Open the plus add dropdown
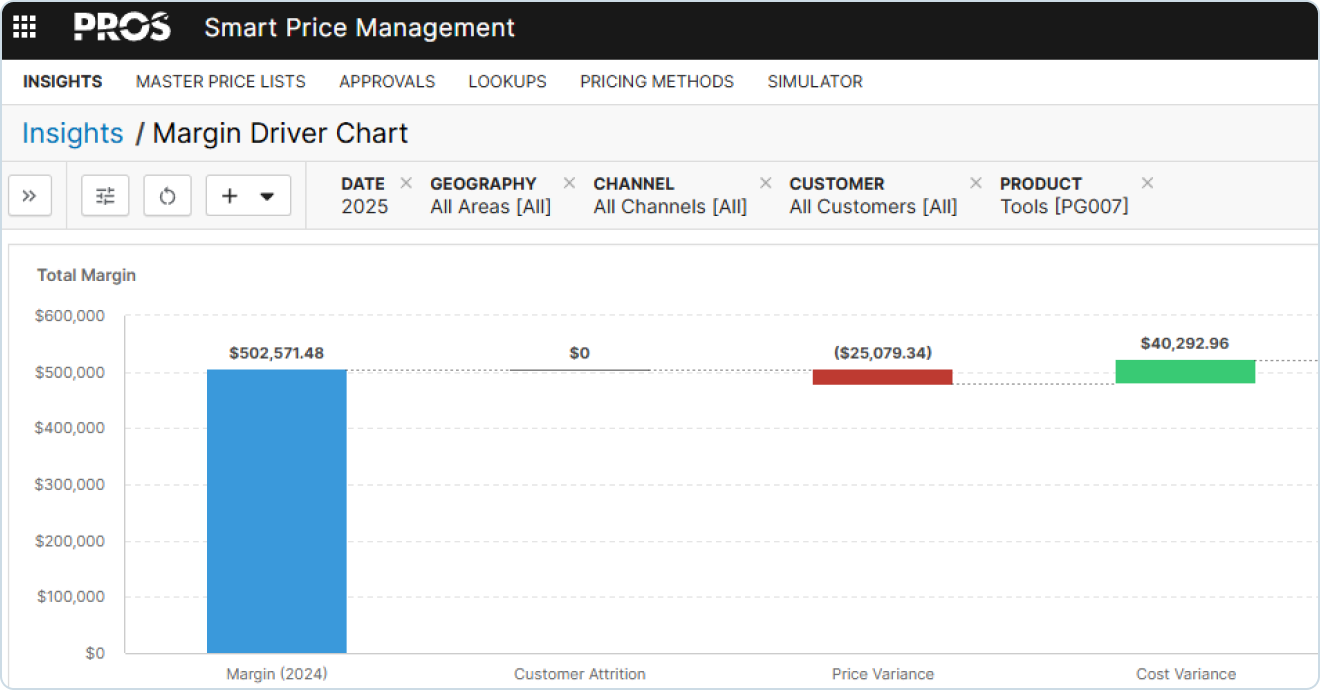The width and height of the screenshot is (1320, 690). 248,196
